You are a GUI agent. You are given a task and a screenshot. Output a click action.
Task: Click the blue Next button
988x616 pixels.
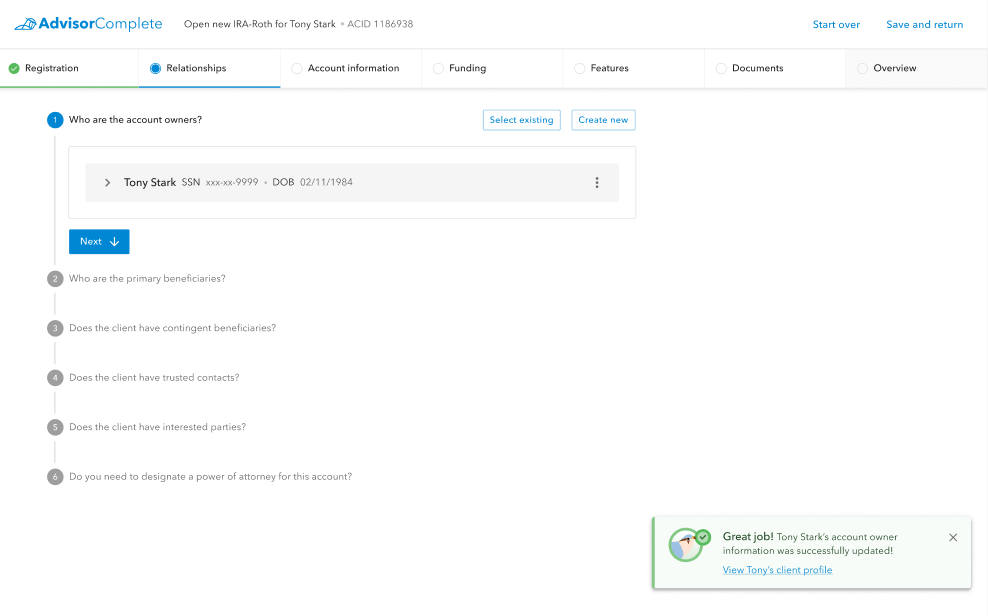(99, 242)
